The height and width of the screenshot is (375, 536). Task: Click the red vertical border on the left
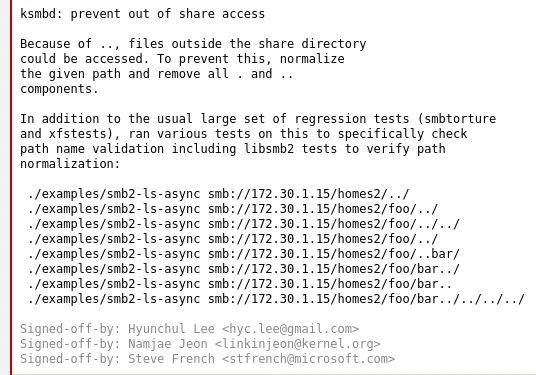pyautogui.click(x=11, y=187)
